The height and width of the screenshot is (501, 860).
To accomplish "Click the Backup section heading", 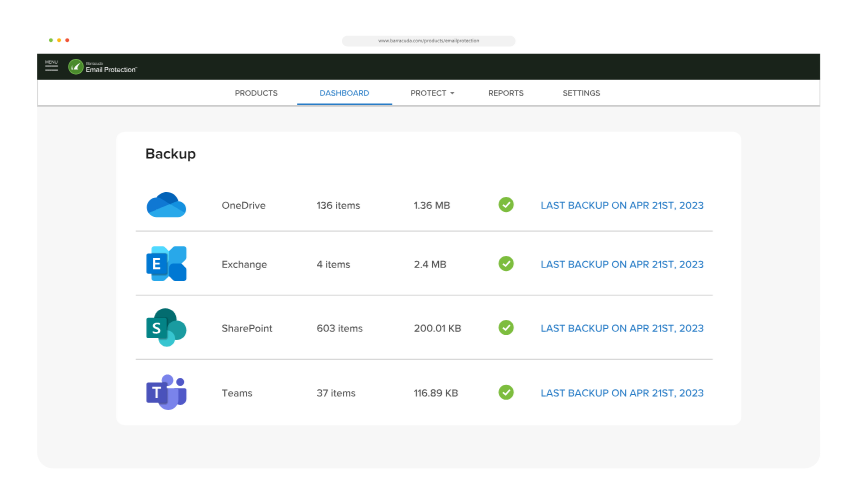I will 171,154.
